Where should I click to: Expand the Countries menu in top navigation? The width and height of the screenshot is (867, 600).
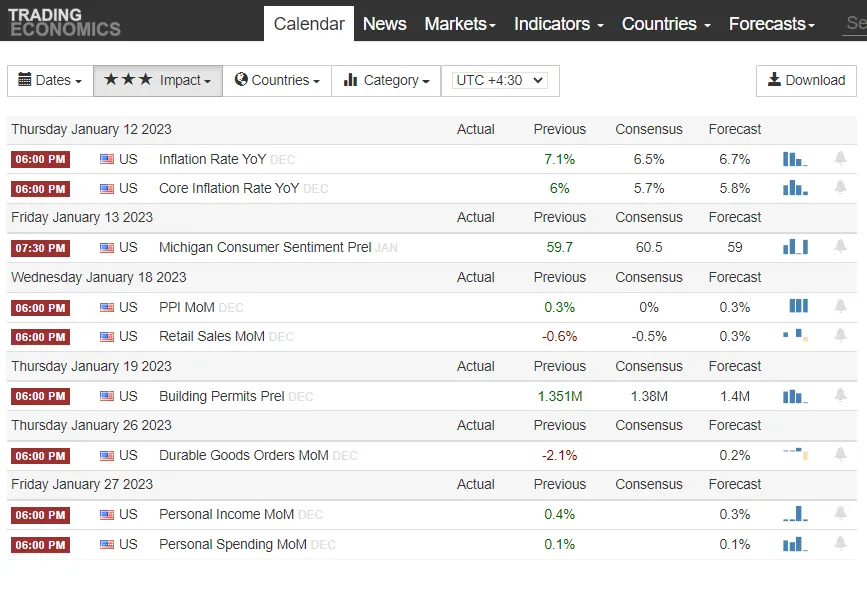coord(666,24)
